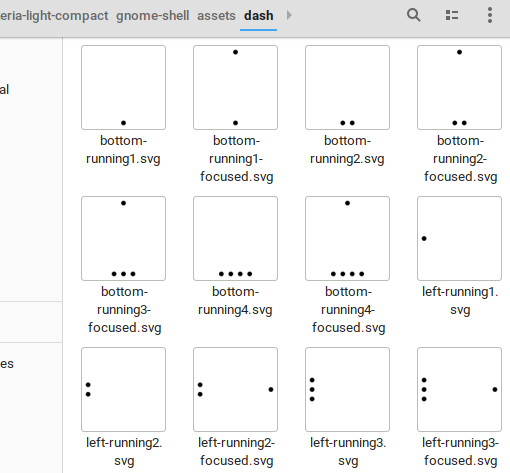Select left-running2.svg thumbnail
Viewport: 510px width, 473px height.
pos(123,389)
